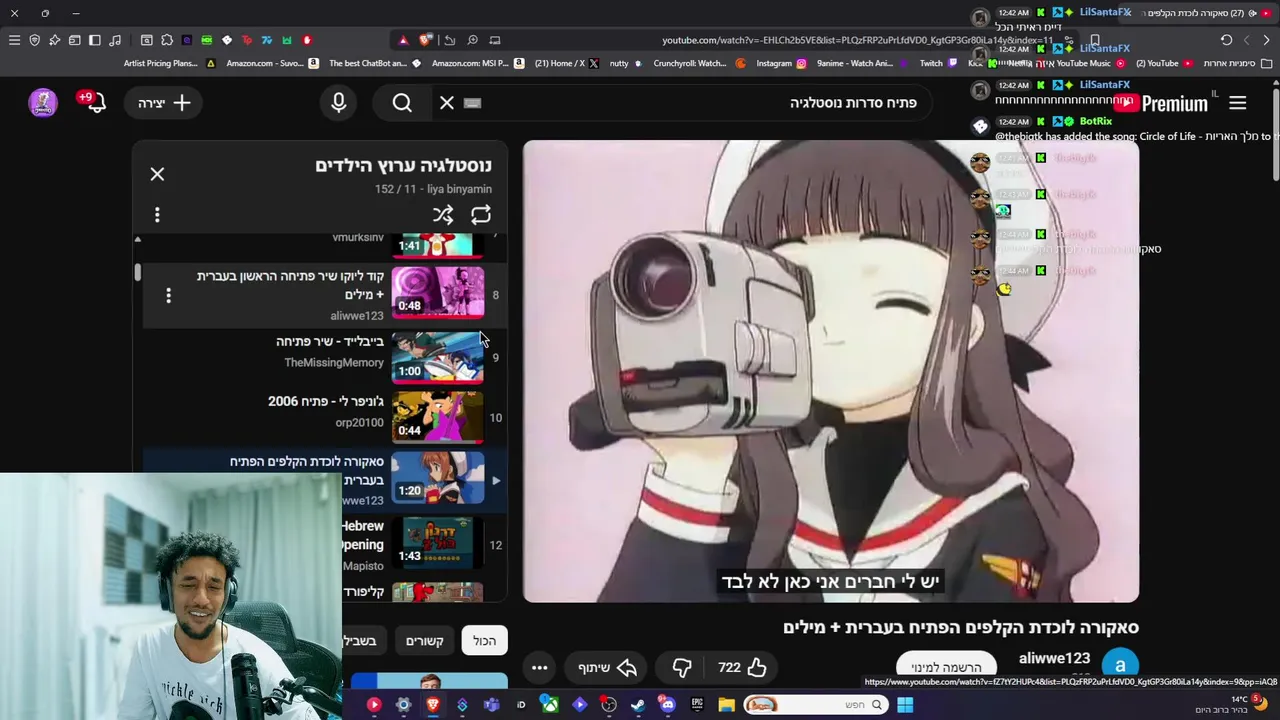This screenshot has width=1280, height=720.
Task: Open the 9anime bookmark
Action: [863, 63]
